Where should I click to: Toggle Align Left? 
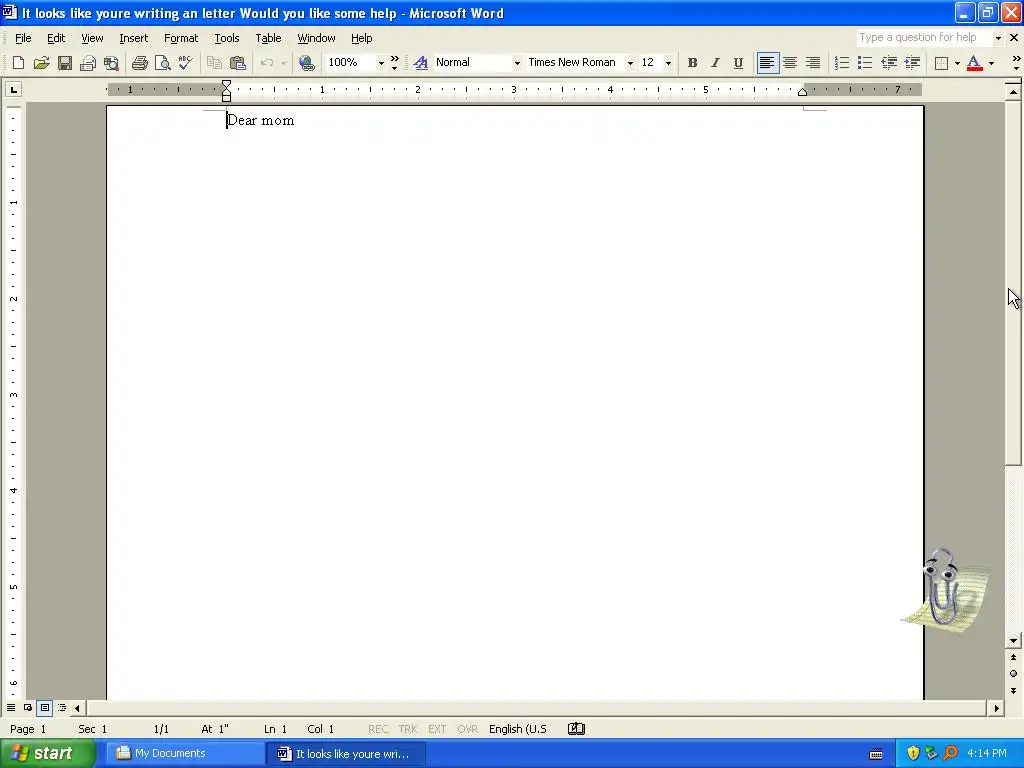767,63
